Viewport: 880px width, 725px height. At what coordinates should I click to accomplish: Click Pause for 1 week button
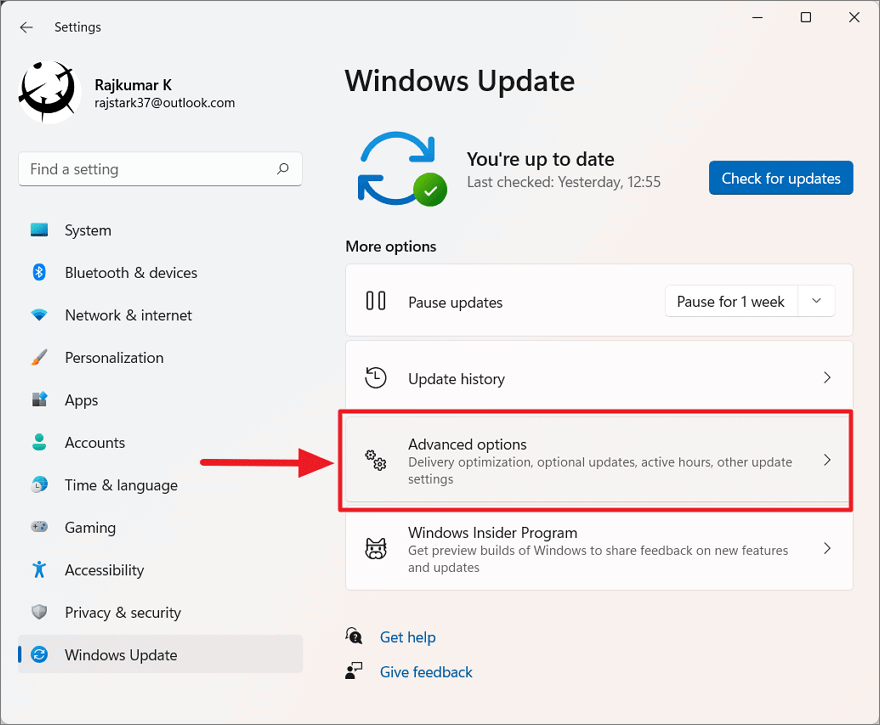[x=731, y=301]
